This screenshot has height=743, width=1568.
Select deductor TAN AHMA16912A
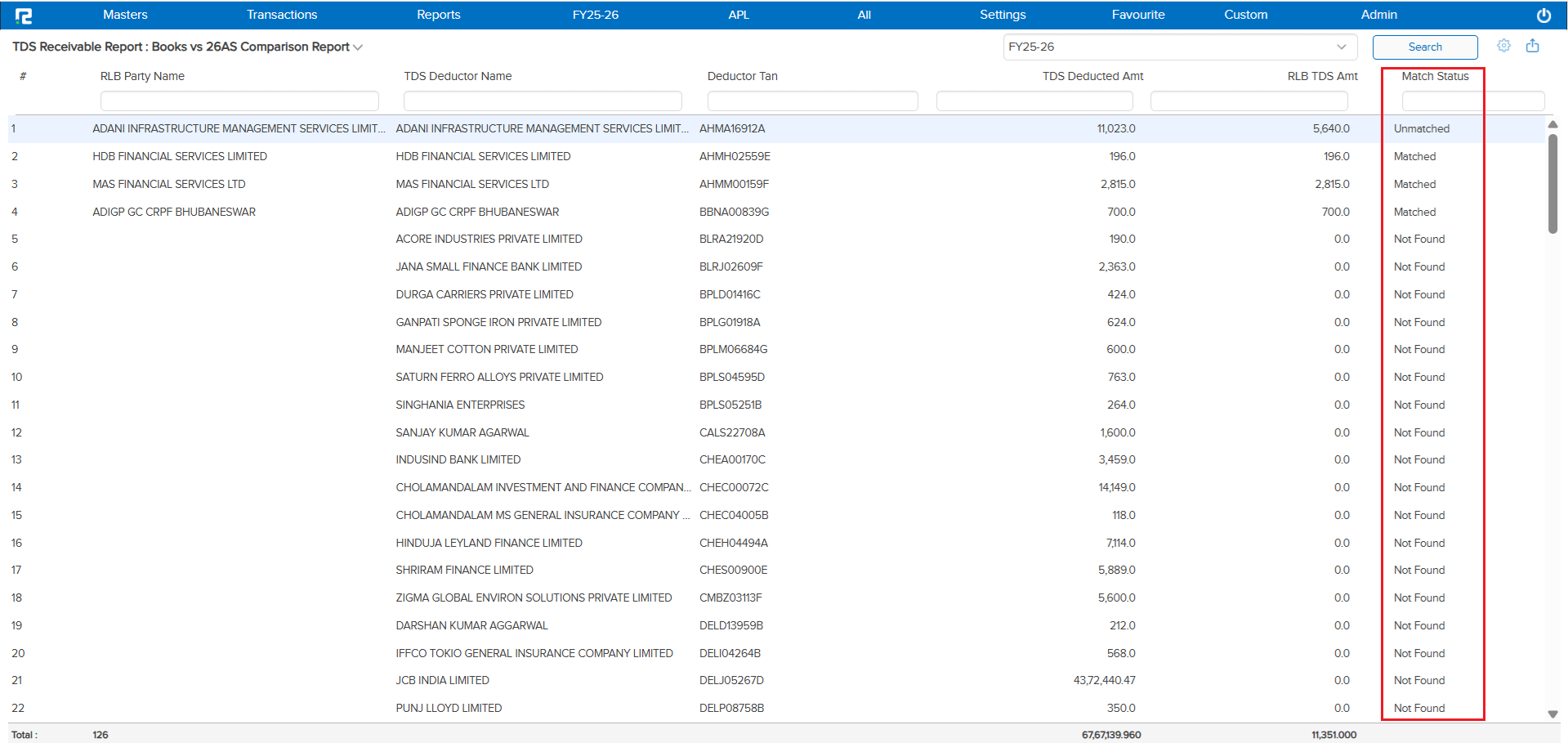pos(732,128)
